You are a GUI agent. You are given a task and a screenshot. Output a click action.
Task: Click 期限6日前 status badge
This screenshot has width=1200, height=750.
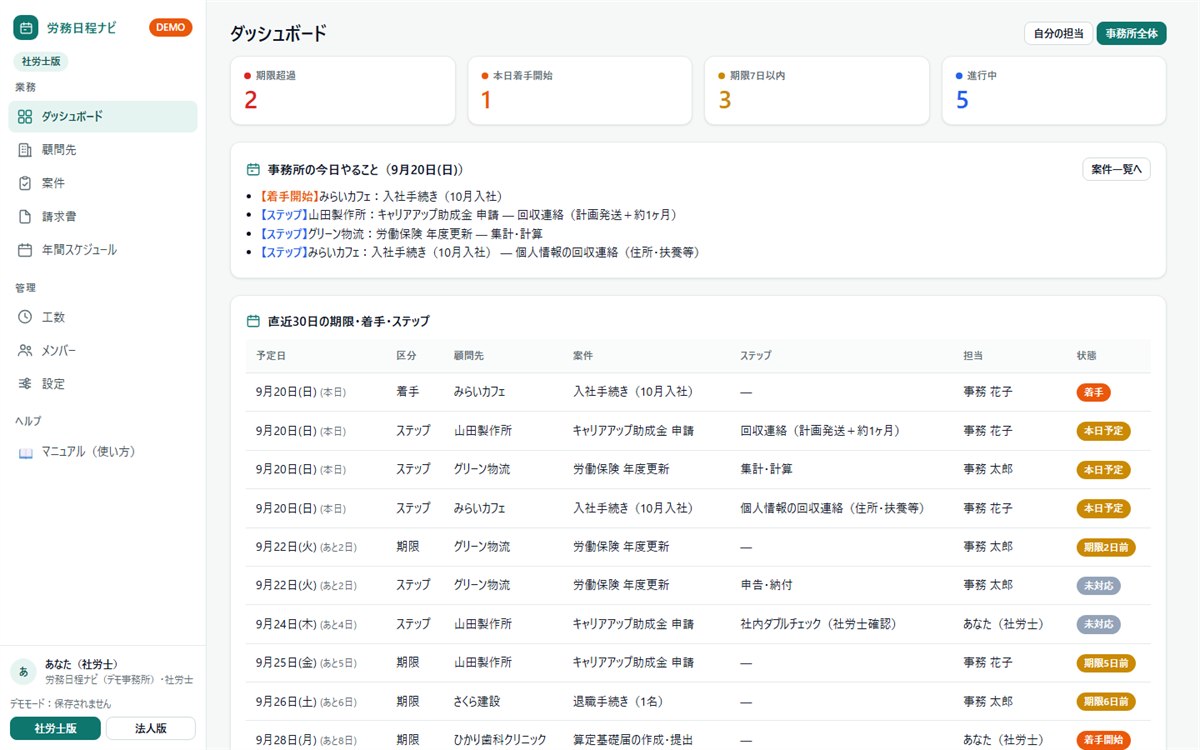pos(1106,702)
